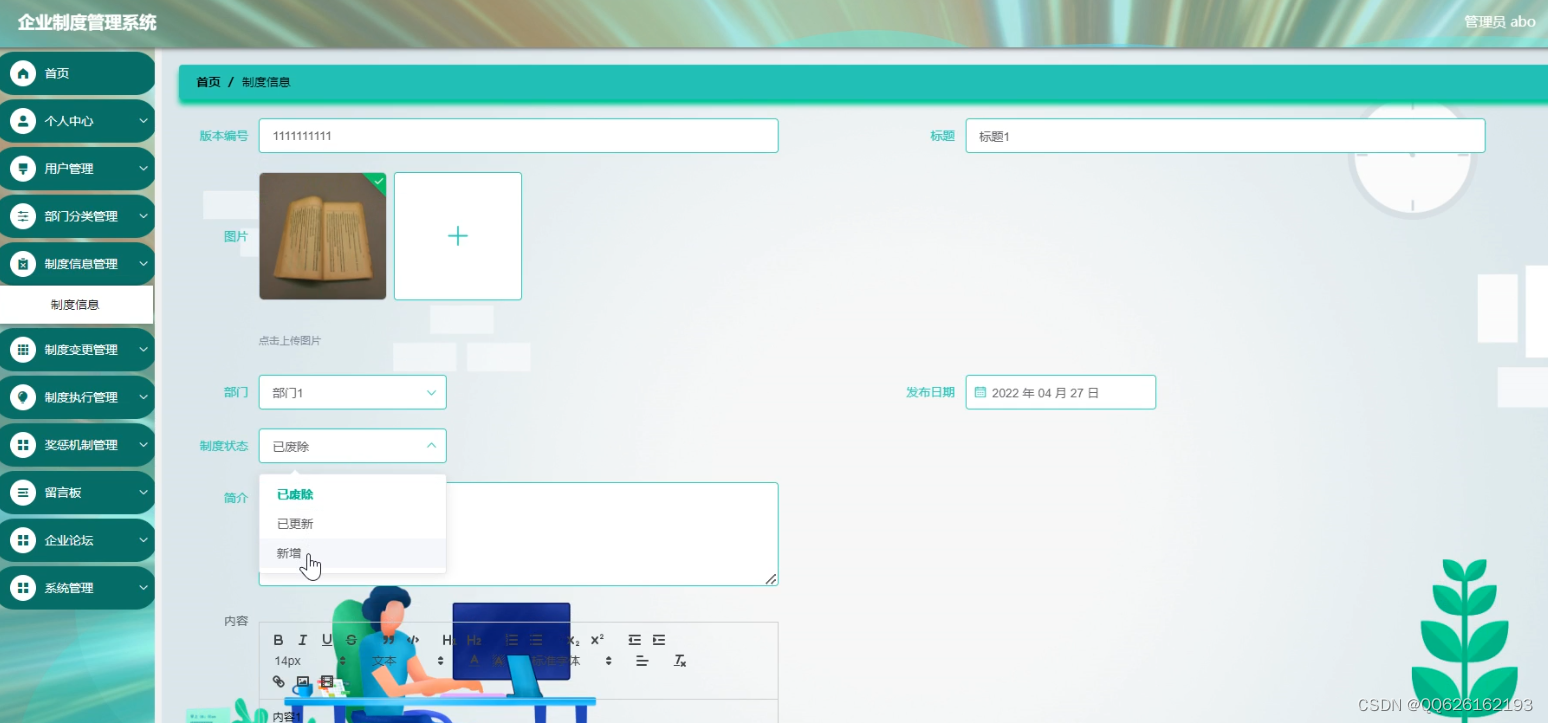Click 首页 in the breadcrumb

[207, 82]
